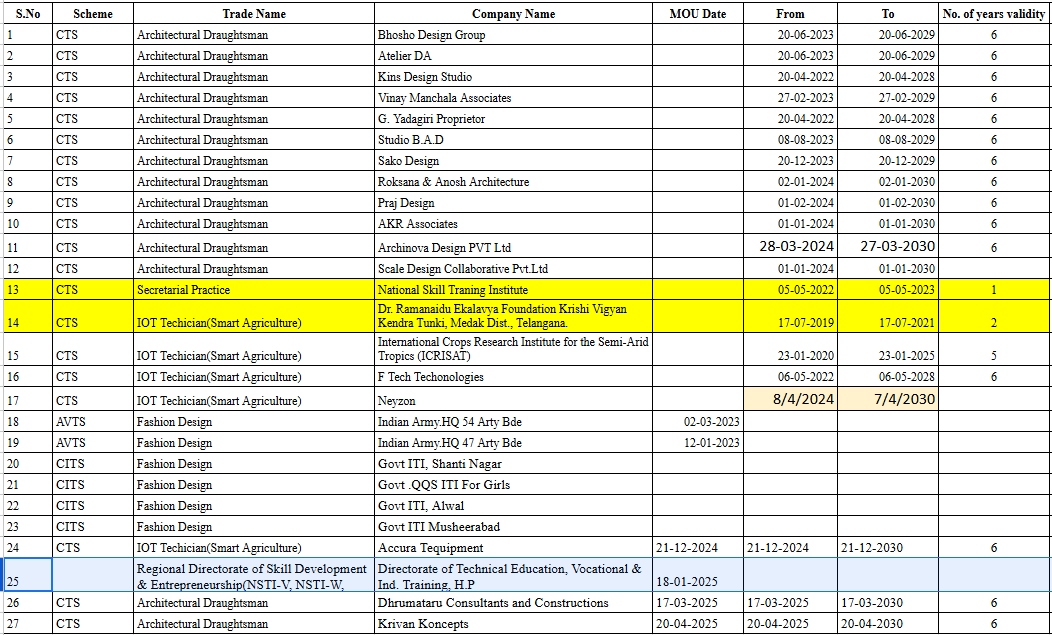1052x635 pixels.
Task: Select the Trade Name column header
Action: [x=253, y=14]
